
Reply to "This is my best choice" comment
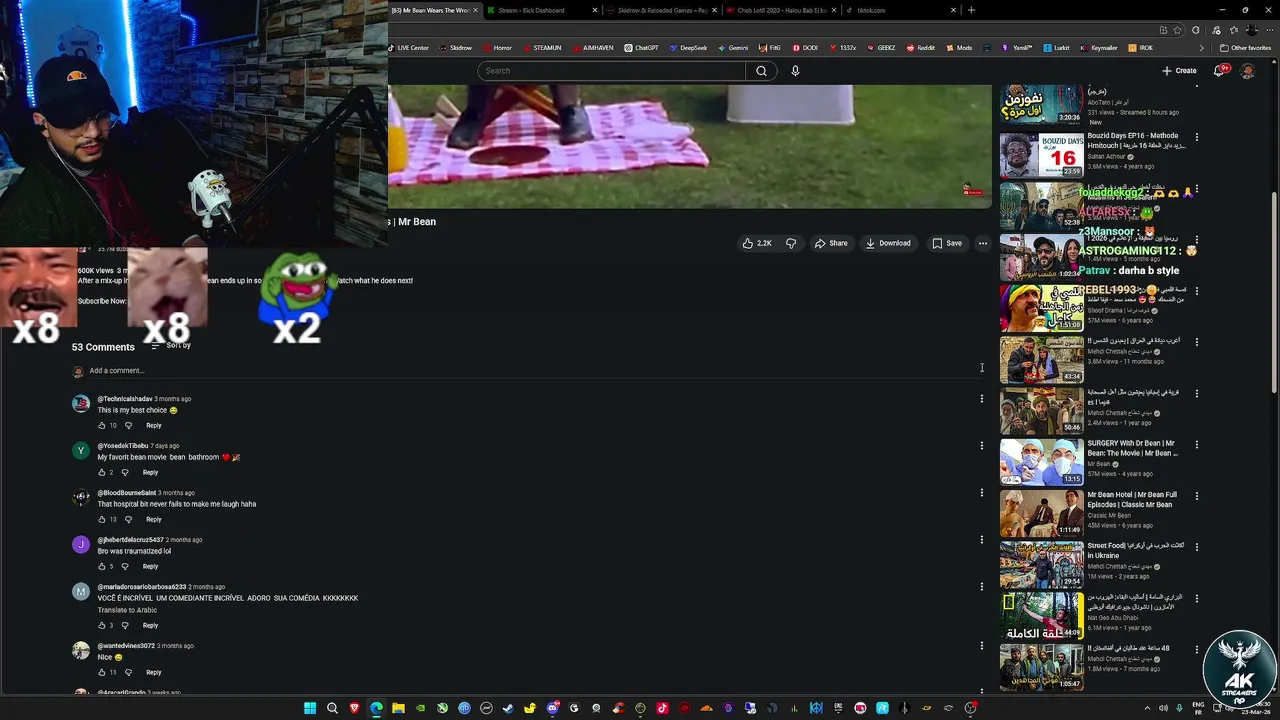click(x=153, y=425)
